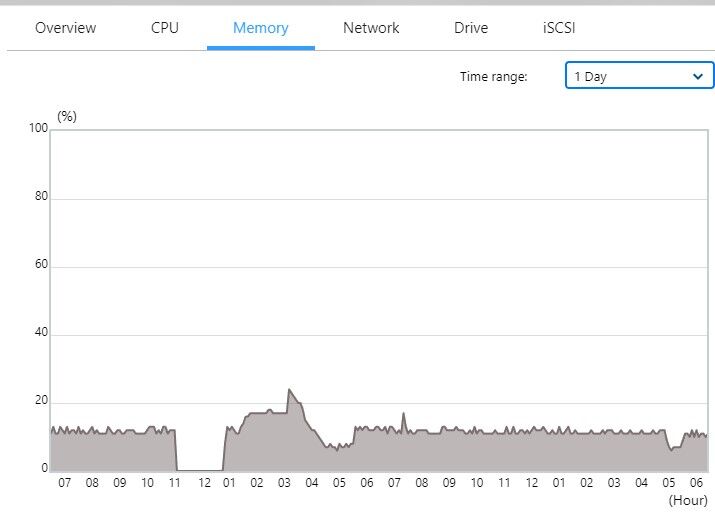Open the Drive tab
The height and width of the screenshot is (515, 715).
(x=471, y=28)
